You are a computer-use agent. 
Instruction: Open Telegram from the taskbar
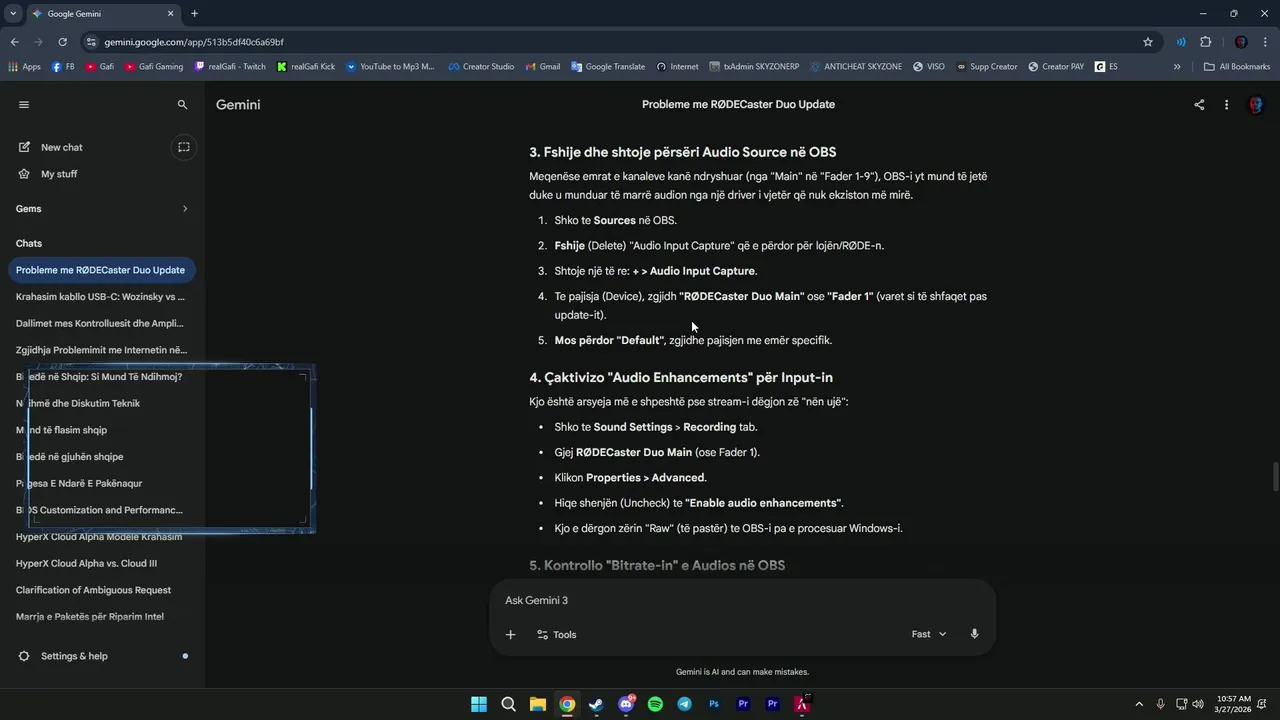coord(684,704)
